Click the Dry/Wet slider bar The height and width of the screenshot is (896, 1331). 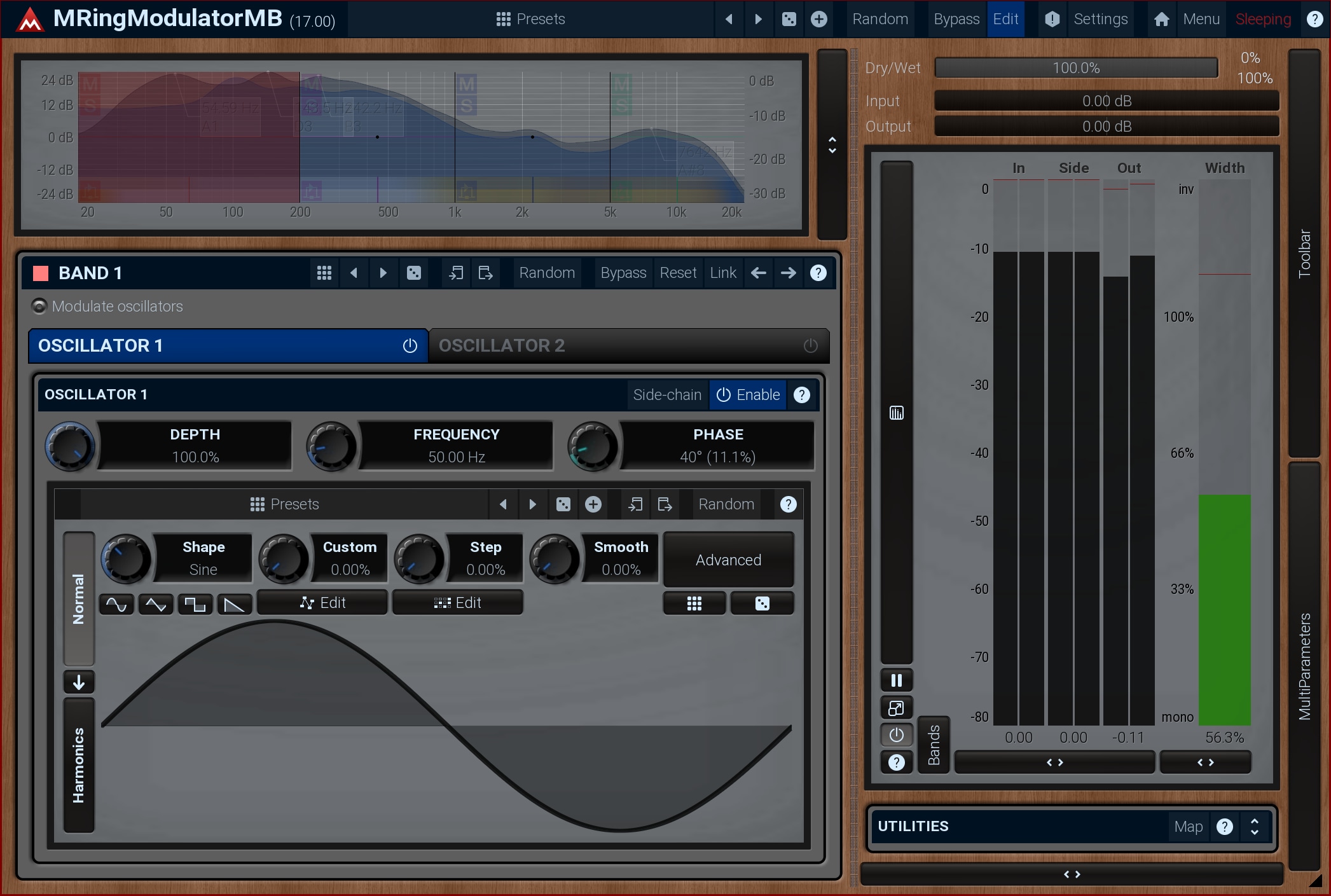coord(1075,68)
